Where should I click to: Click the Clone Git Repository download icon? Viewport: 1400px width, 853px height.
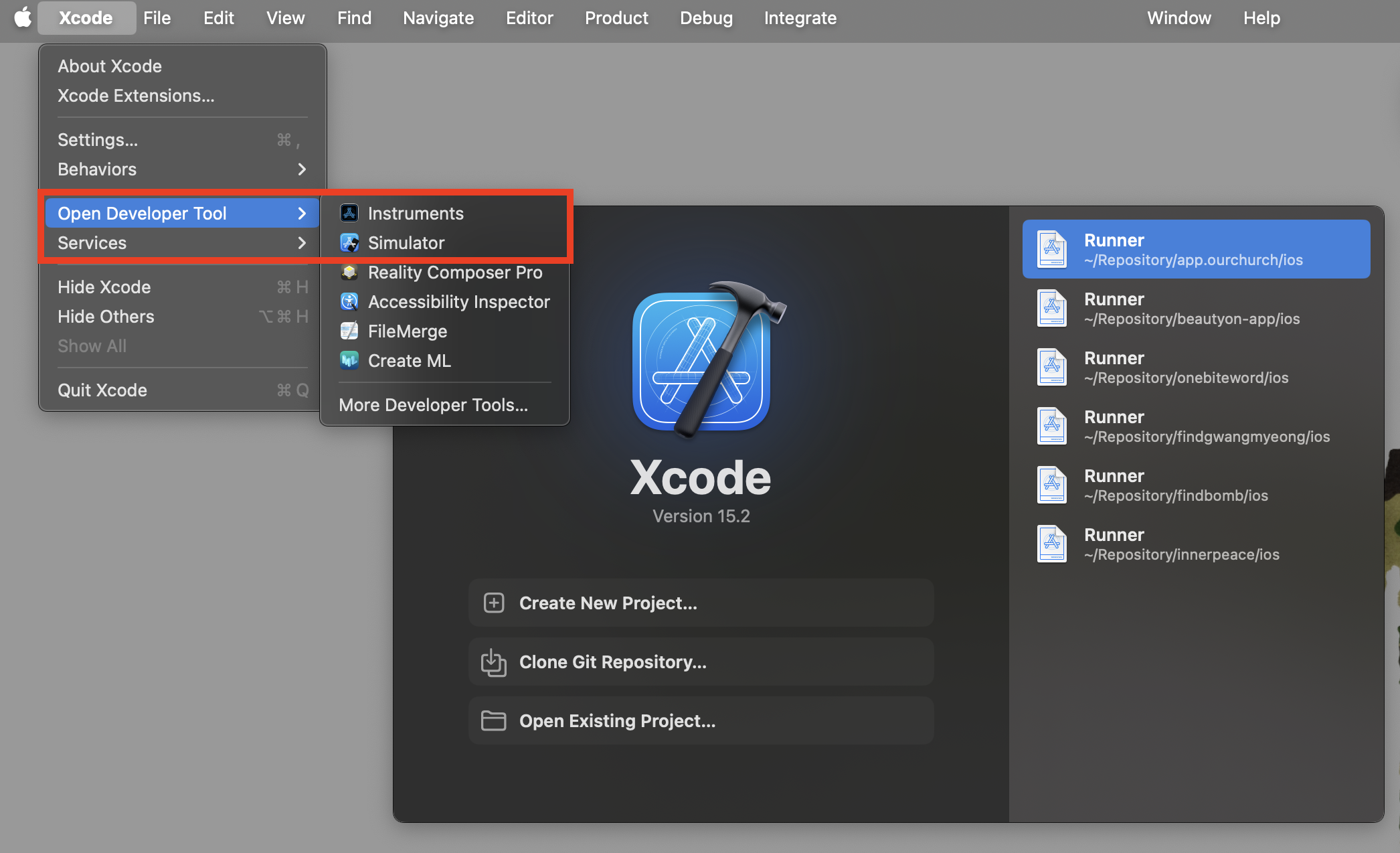[x=494, y=662]
